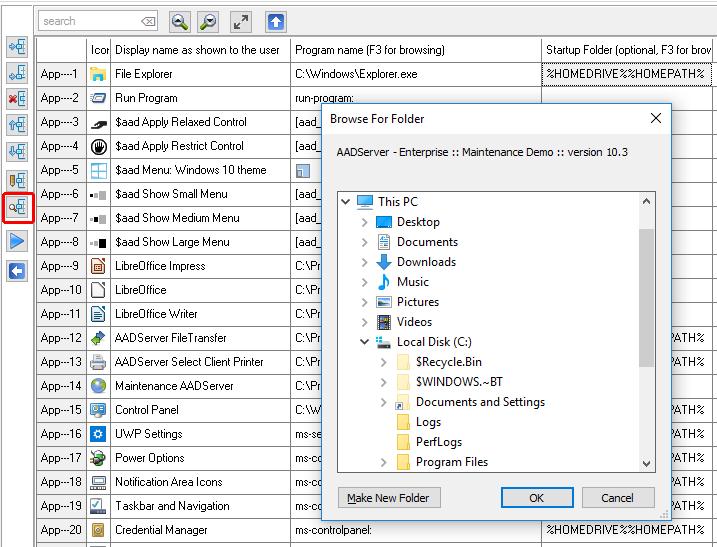Expand the Program Files folder
This screenshot has width=717, height=547.
tap(384, 462)
